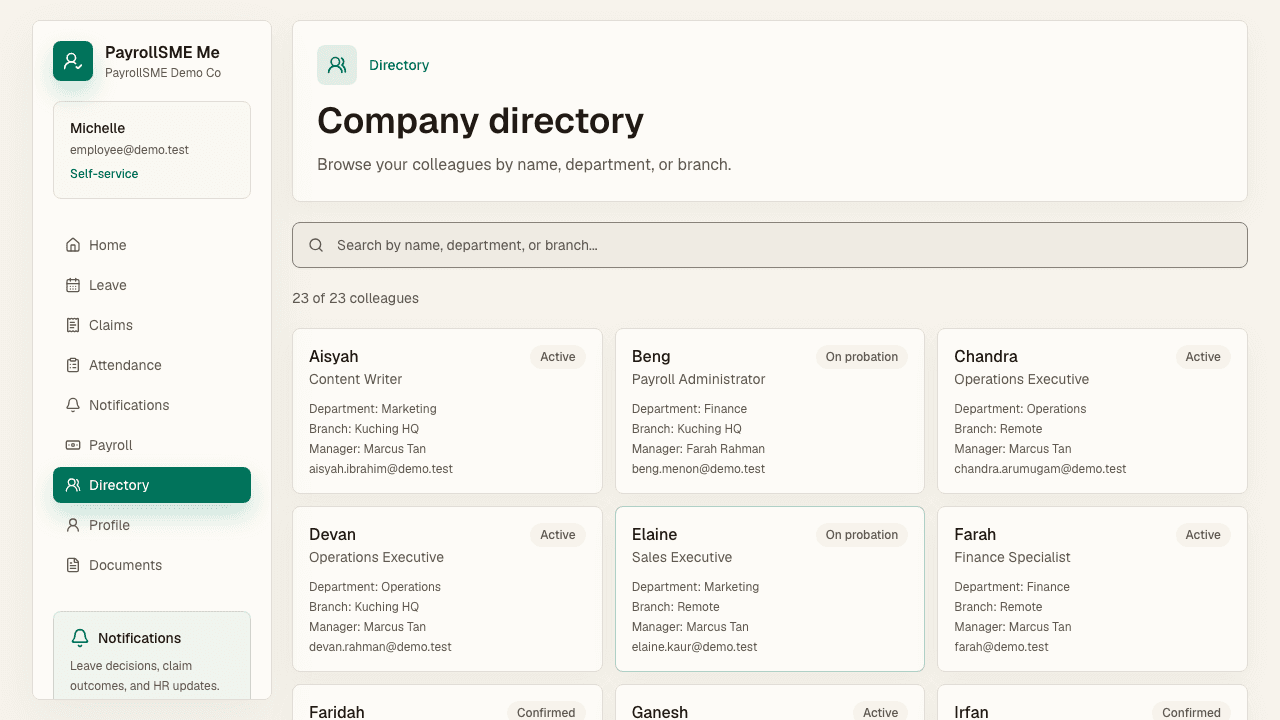This screenshot has width=1280, height=720.
Task: Open Aisyah's directory card
Action: [x=447, y=411]
